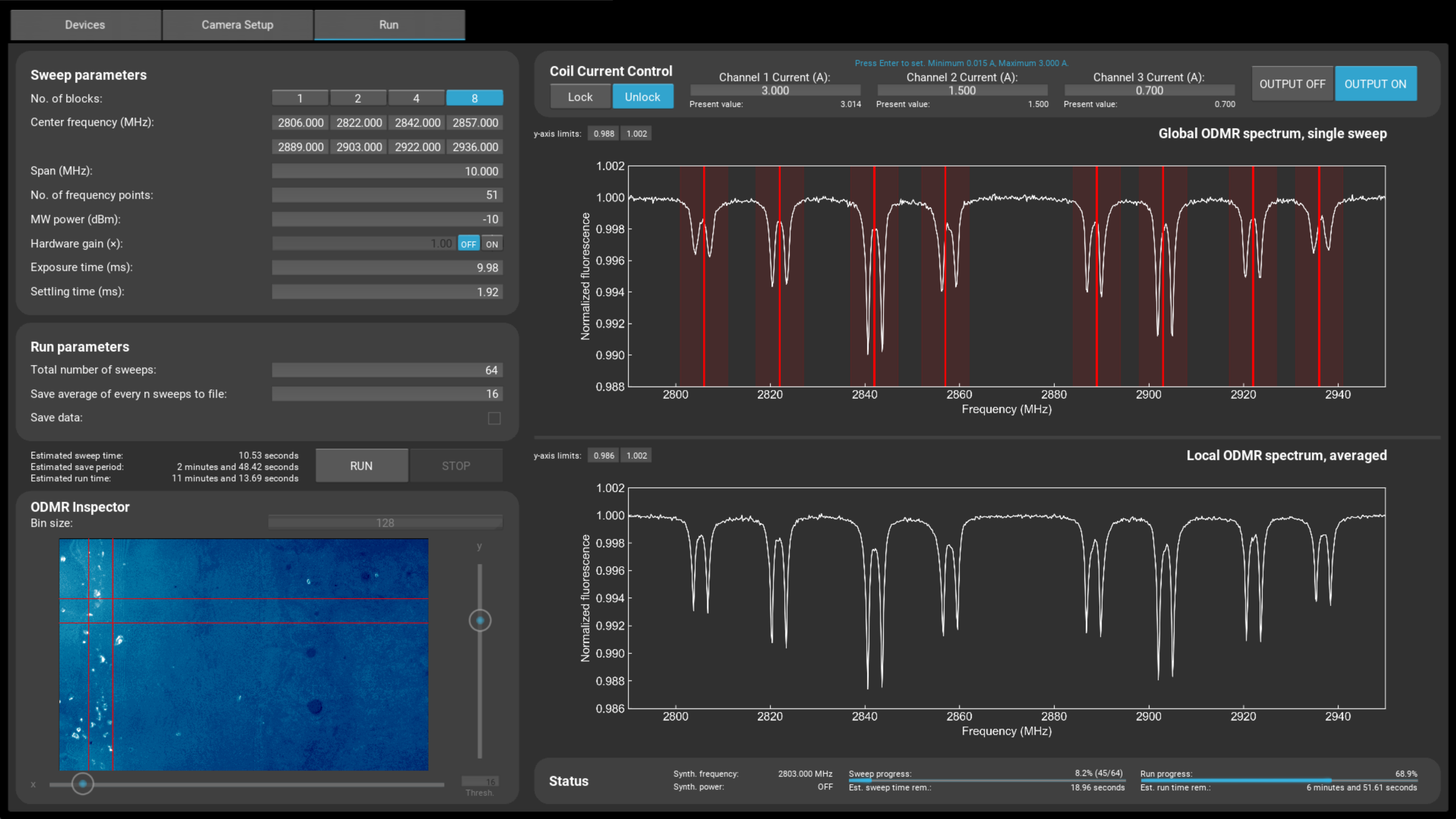Open the Camera Setup tab
Screen dimensions: 1456x819
coord(237,25)
